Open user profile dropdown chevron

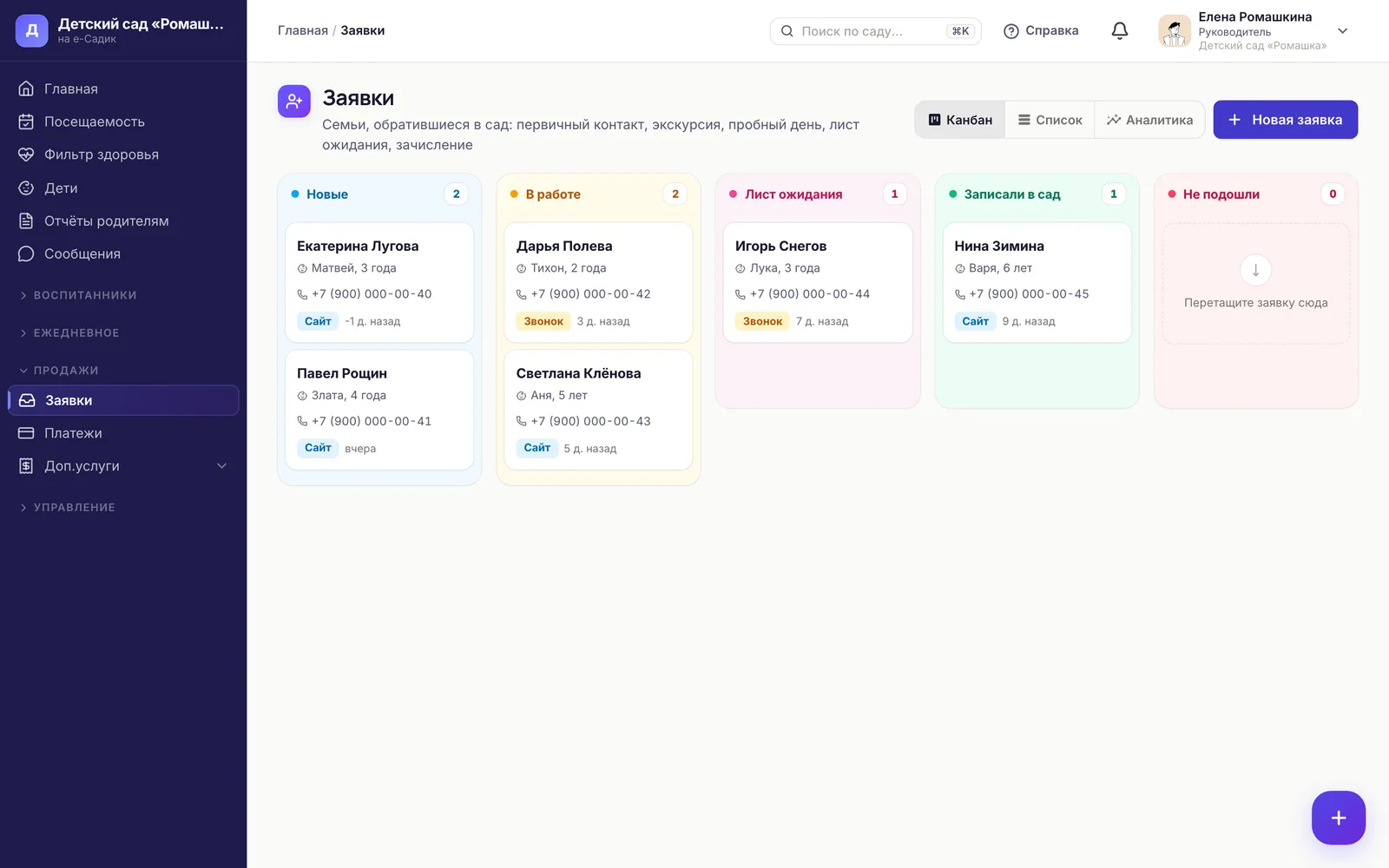pos(1342,30)
